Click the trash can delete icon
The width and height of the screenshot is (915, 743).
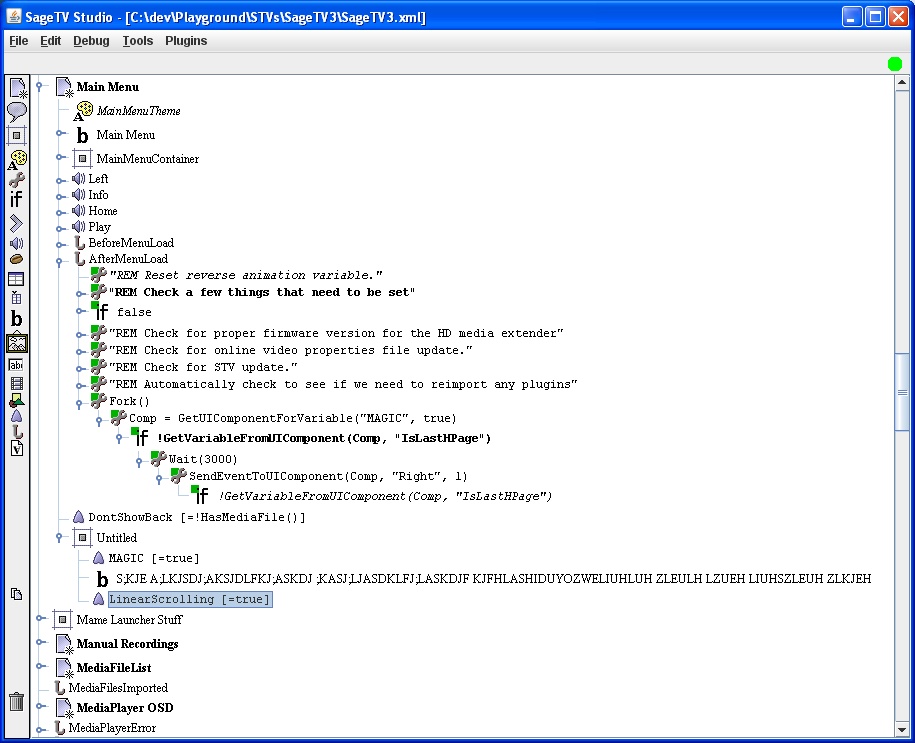point(16,701)
